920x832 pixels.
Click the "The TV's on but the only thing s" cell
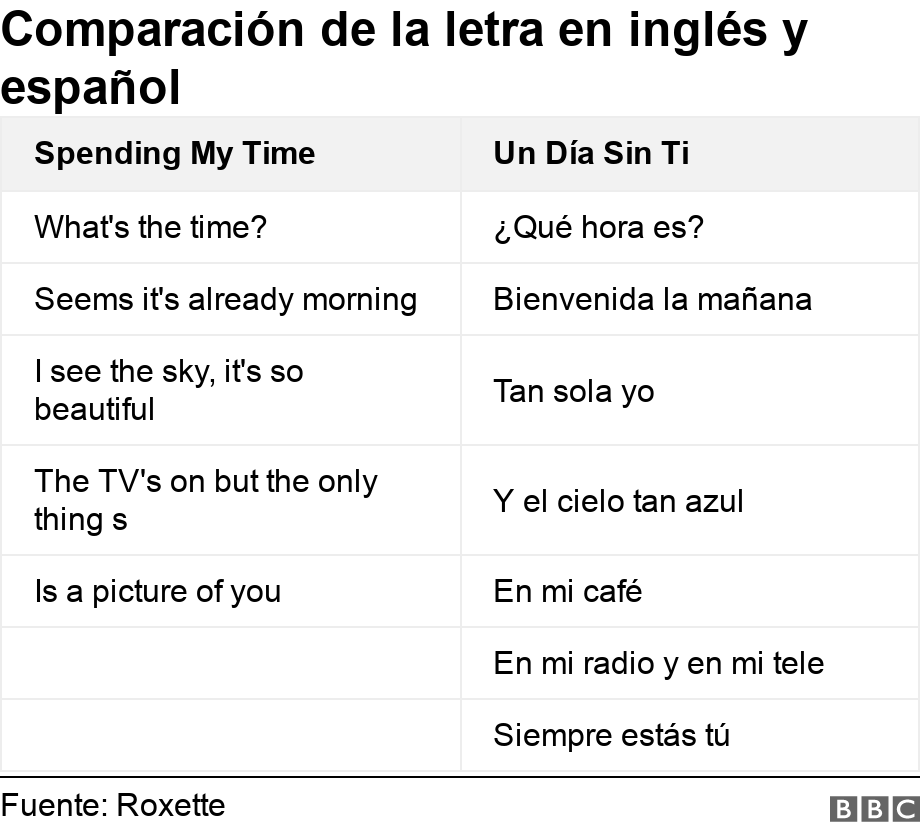click(206, 500)
